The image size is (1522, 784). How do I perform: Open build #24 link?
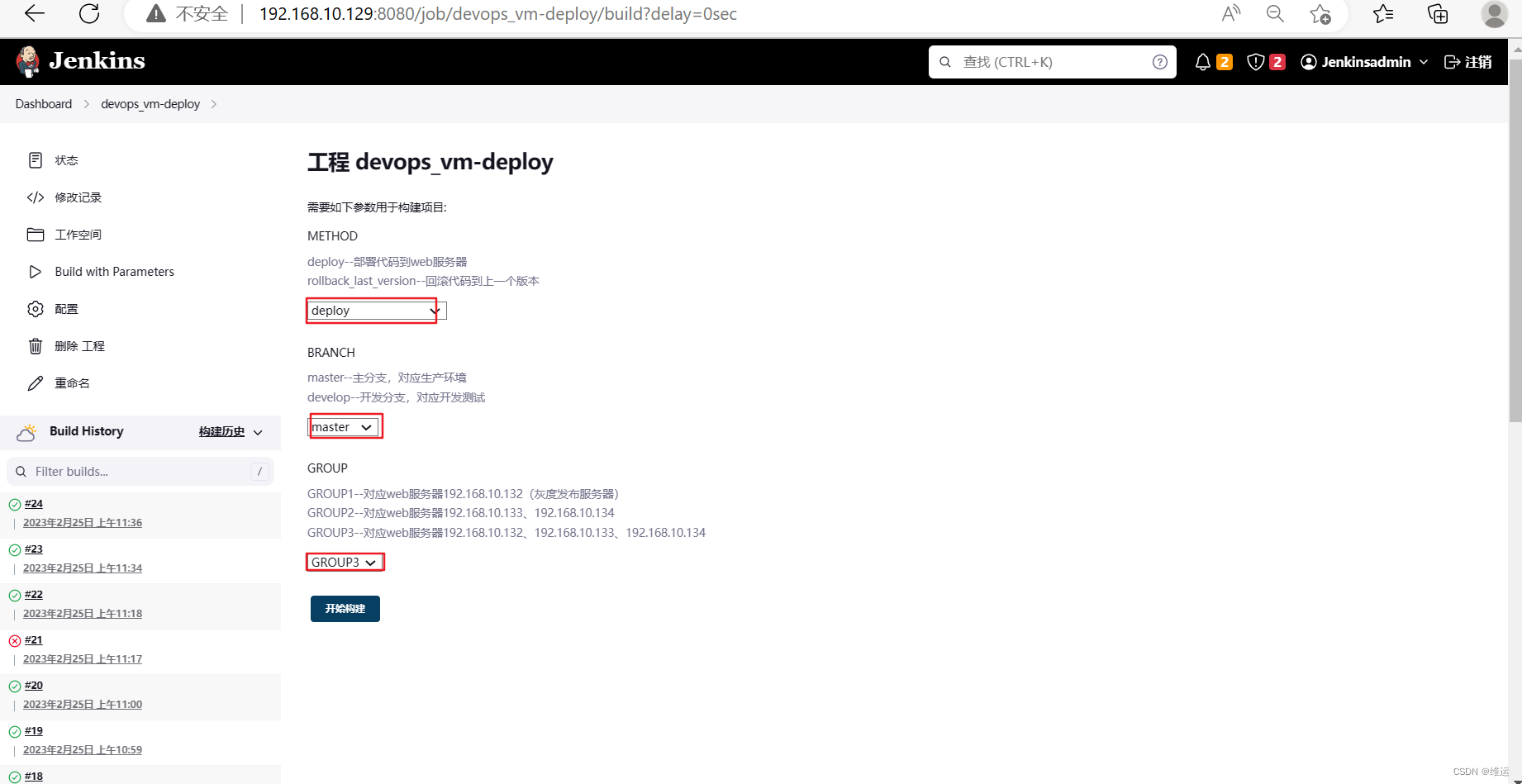(x=34, y=504)
